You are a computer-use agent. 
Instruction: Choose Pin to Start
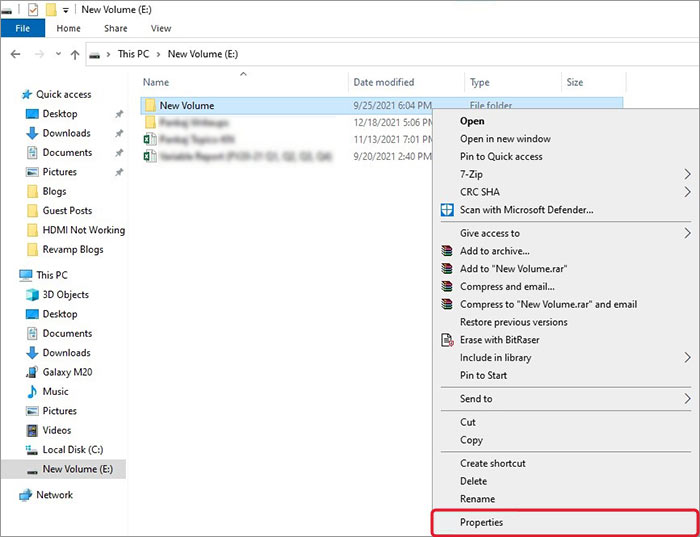483,375
